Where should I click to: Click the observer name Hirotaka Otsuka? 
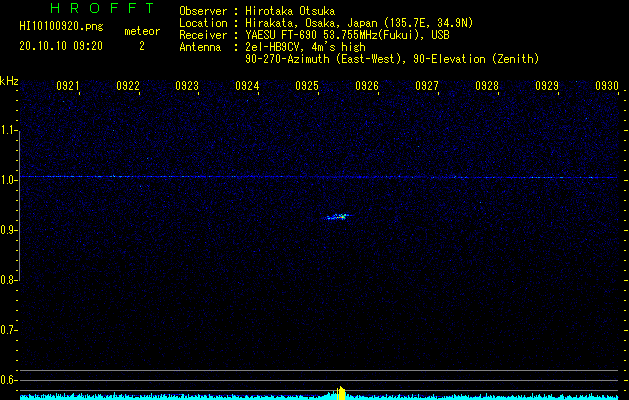(290, 11)
